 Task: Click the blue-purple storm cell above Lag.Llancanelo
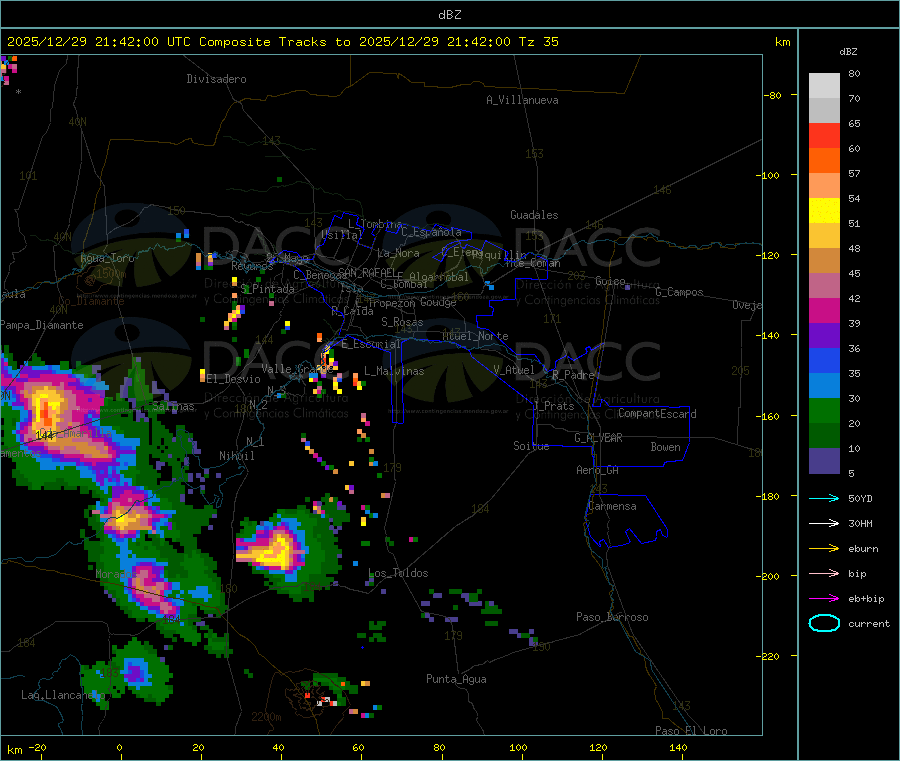(x=135, y=671)
